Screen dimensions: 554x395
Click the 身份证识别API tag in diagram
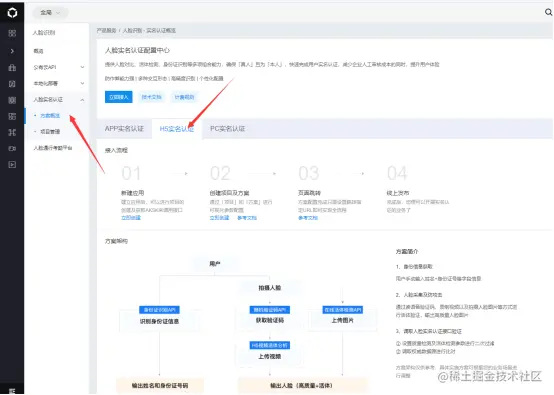(x=159, y=310)
